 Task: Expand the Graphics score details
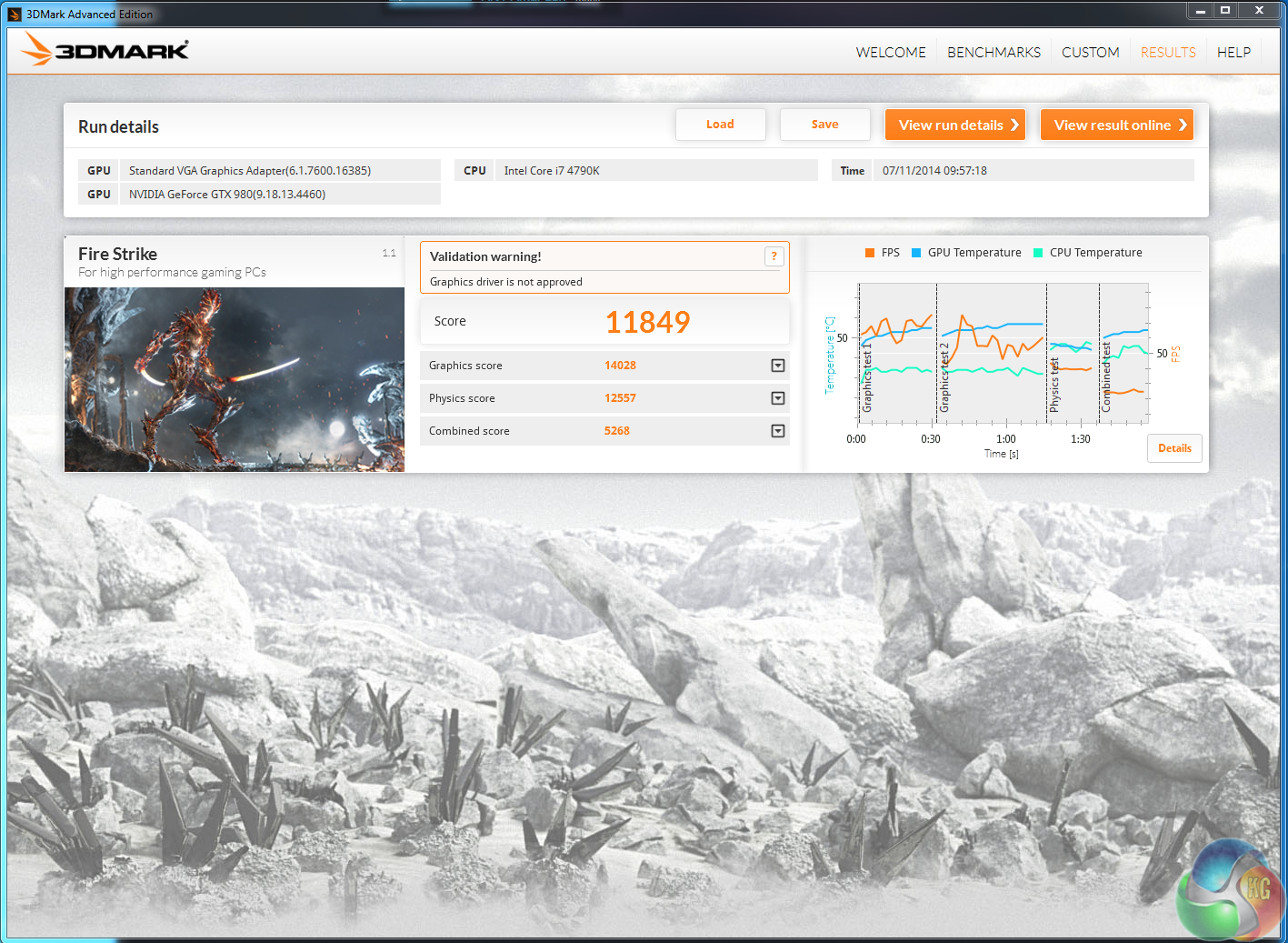(x=777, y=366)
